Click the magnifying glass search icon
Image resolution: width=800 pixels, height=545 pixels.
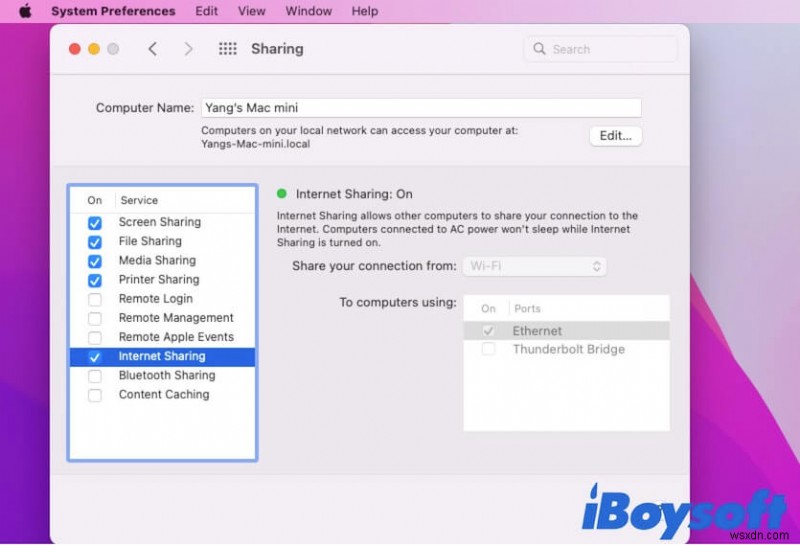540,49
